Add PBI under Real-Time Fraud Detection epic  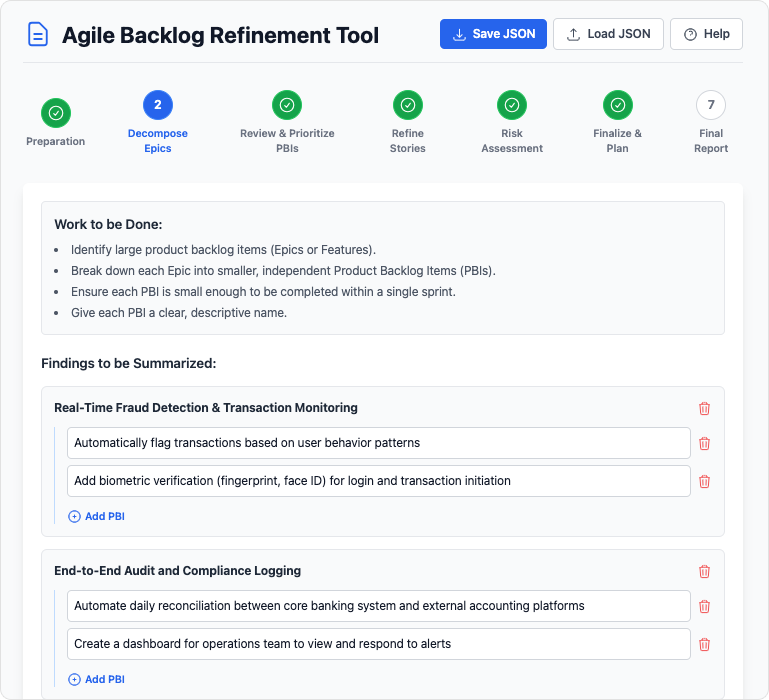pyautogui.click(x=97, y=516)
